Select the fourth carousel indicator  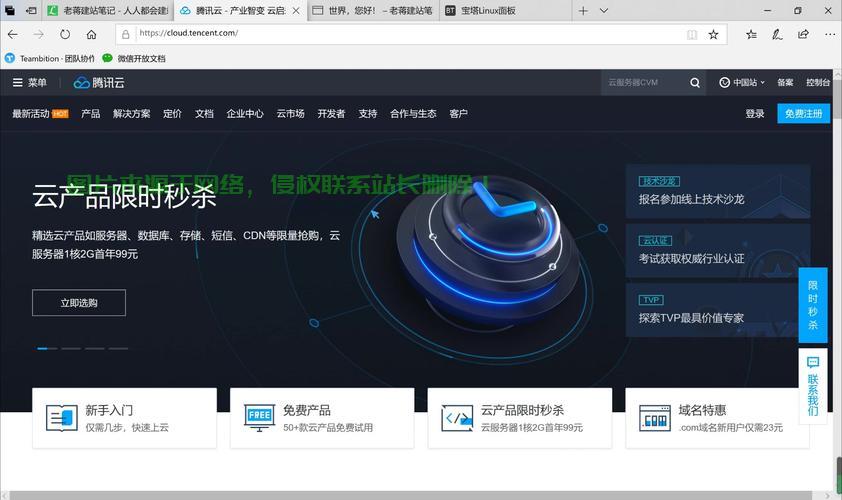click(119, 349)
